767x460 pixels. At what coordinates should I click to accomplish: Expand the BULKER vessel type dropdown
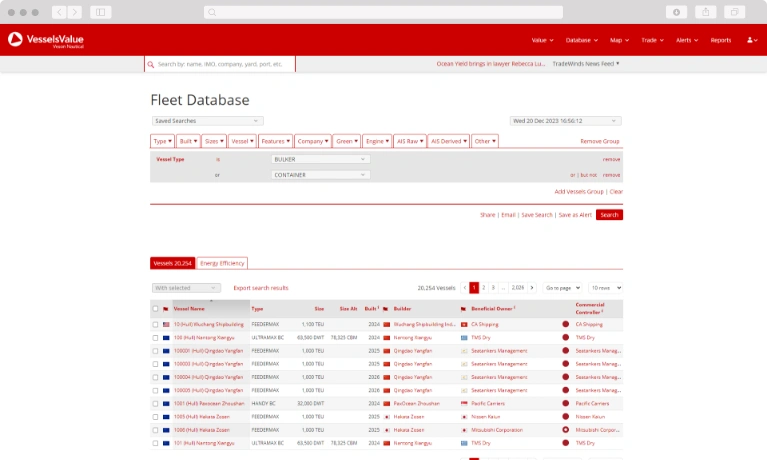coord(320,159)
